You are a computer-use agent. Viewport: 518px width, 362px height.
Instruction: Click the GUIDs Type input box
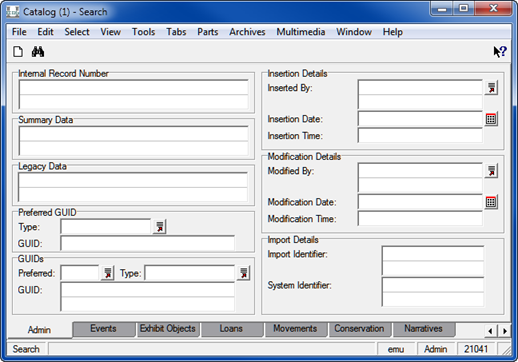(x=190, y=273)
